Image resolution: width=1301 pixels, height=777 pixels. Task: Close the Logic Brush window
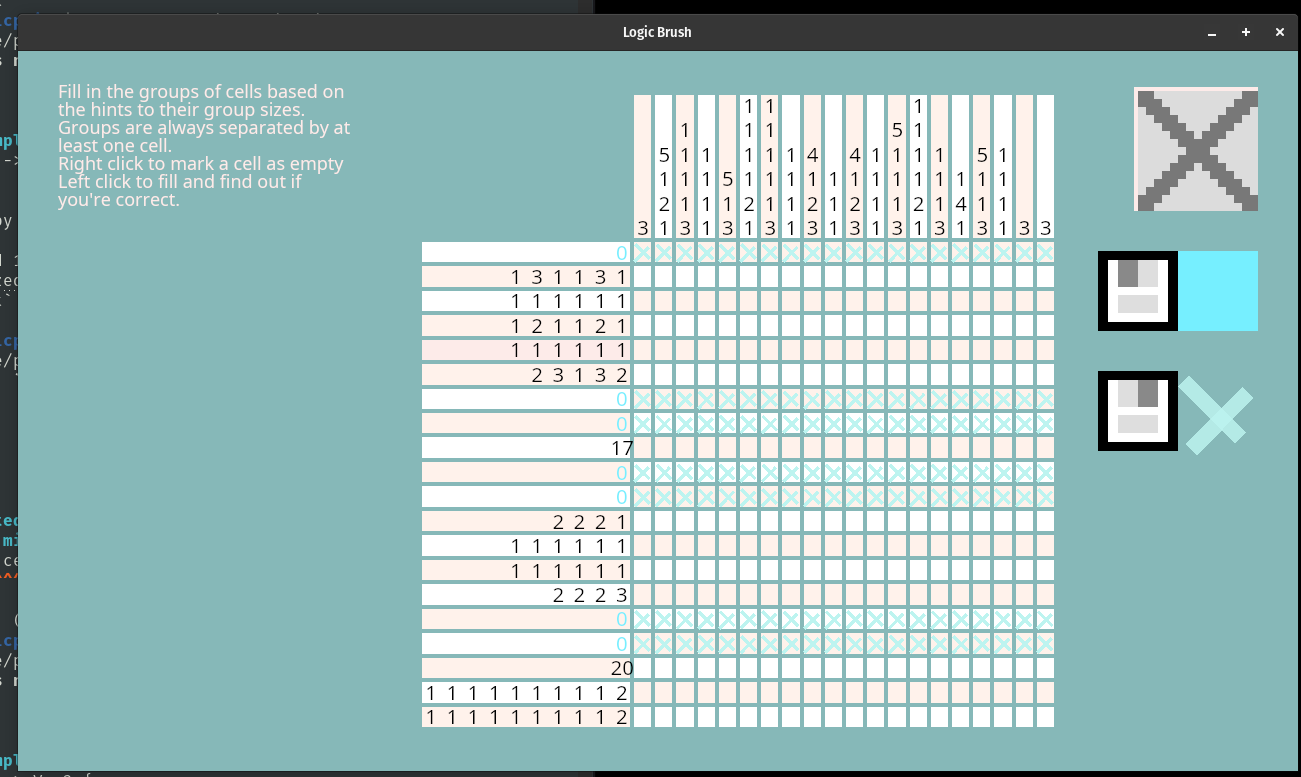pyautogui.click(x=1279, y=32)
